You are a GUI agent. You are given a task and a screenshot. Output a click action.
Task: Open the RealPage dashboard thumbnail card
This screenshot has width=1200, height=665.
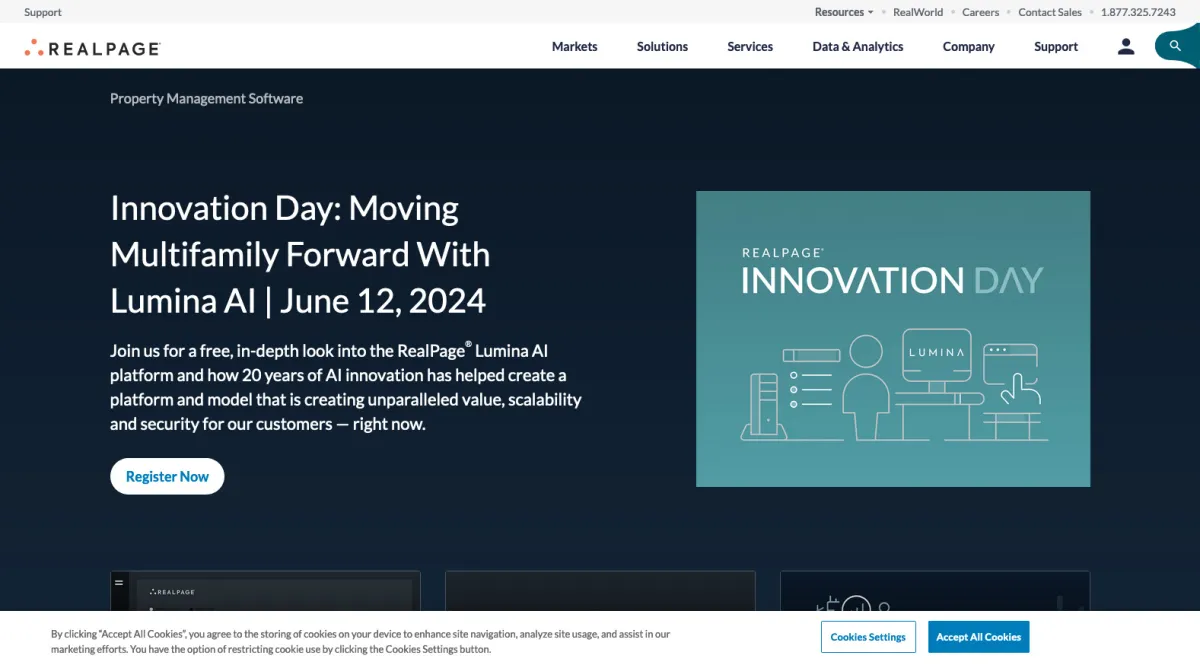pos(265,591)
